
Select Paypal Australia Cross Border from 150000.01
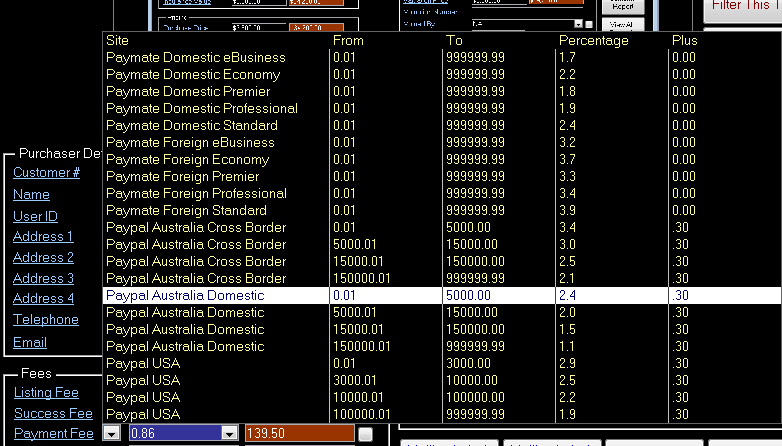pos(442,278)
